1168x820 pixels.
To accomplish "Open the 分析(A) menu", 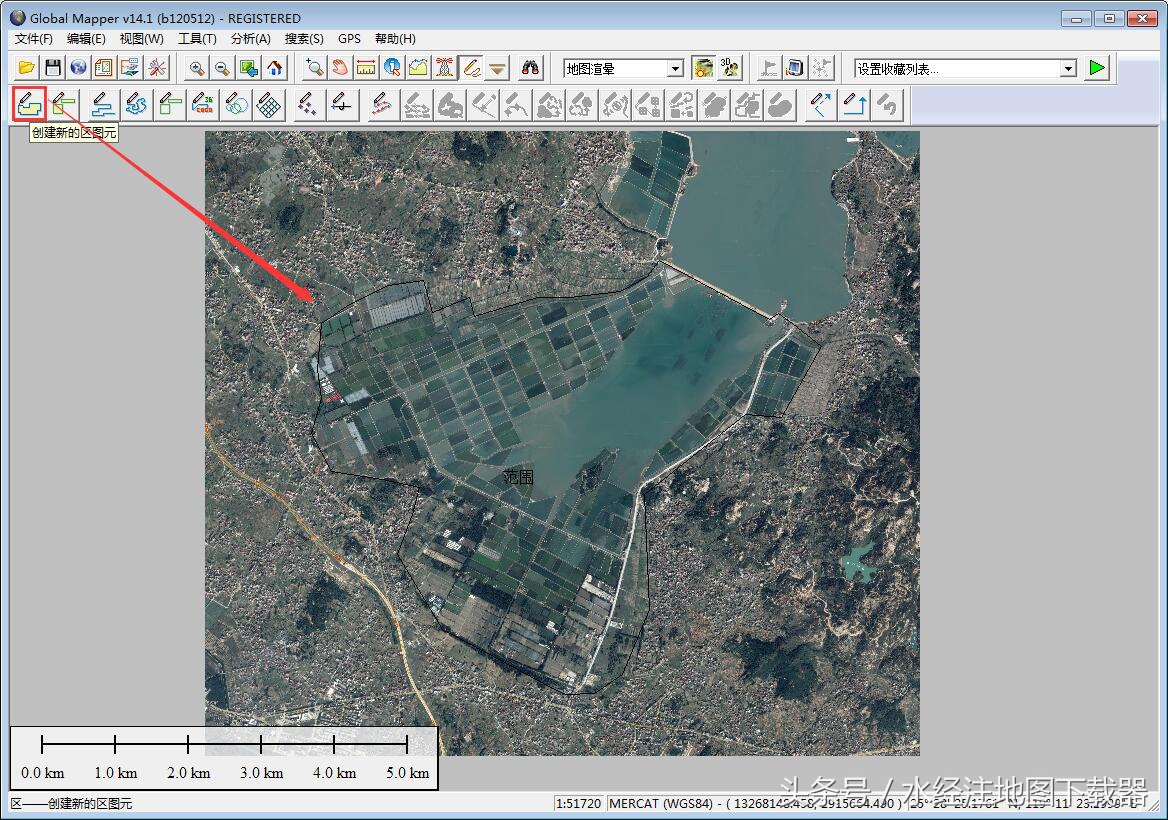I will [x=250, y=39].
